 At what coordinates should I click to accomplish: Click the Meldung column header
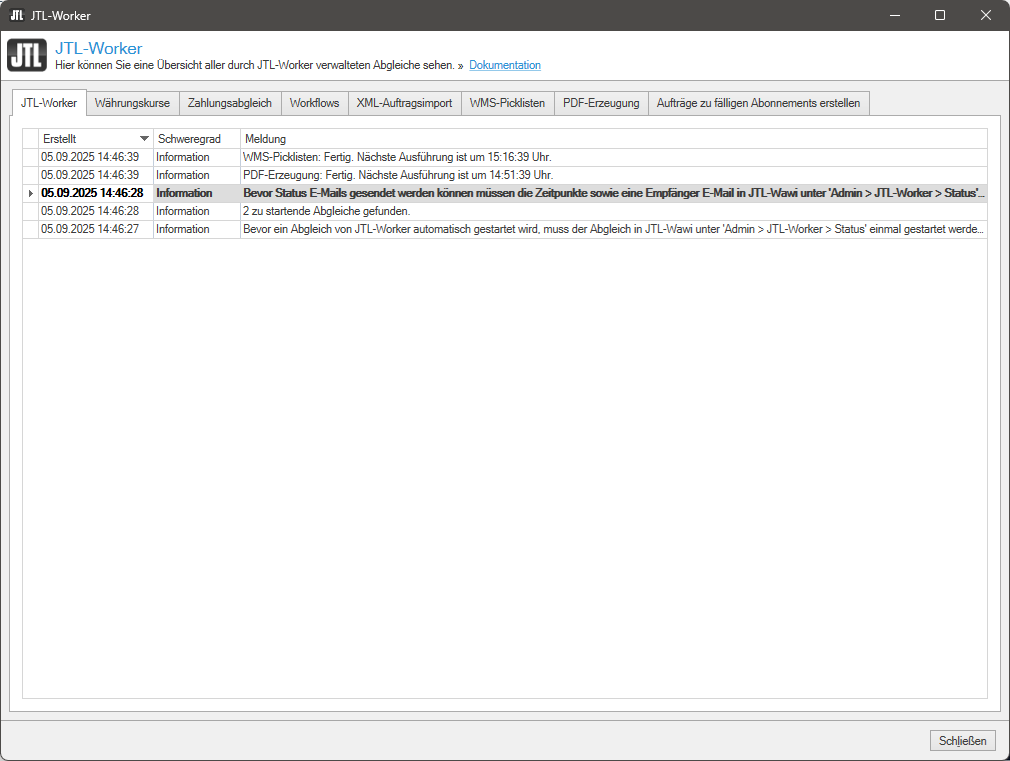click(612, 138)
